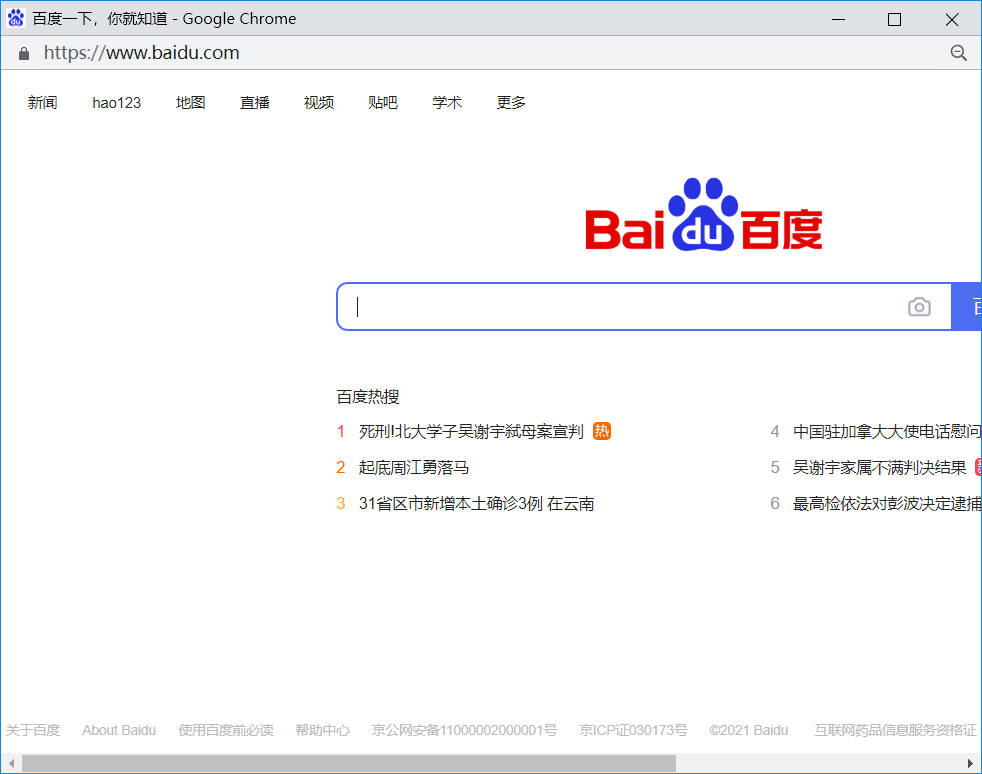
Task: Open the 关于百度 footer link
Action: (x=33, y=730)
